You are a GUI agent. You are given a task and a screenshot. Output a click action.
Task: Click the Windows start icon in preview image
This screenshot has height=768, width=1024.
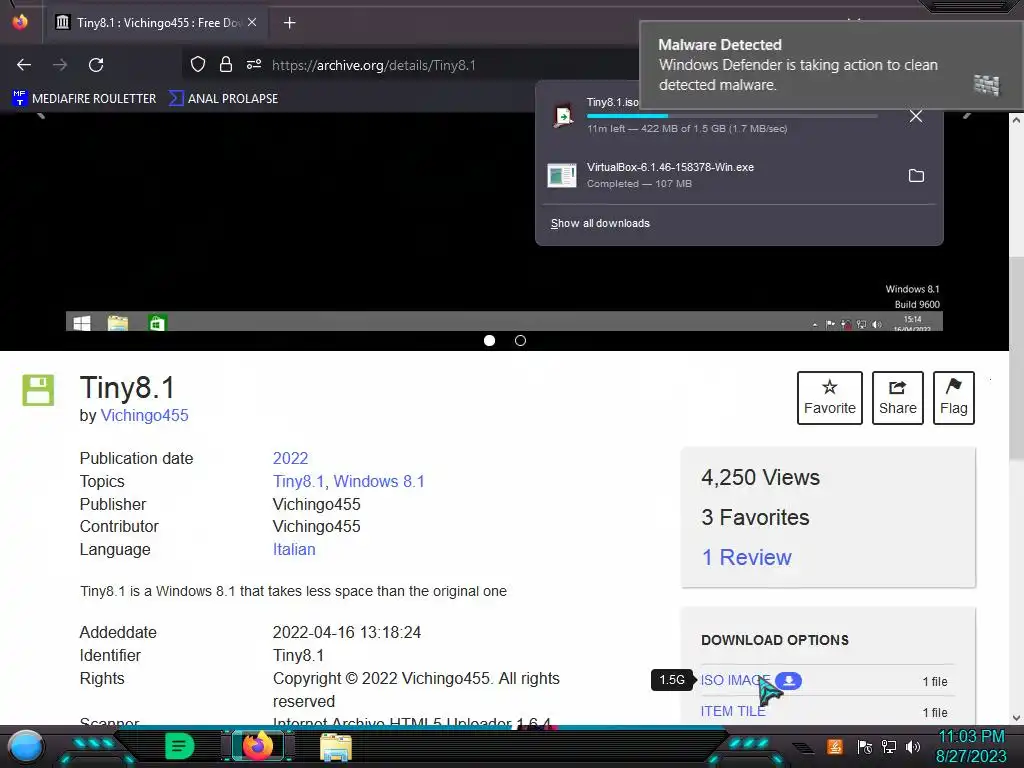point(82,323)
